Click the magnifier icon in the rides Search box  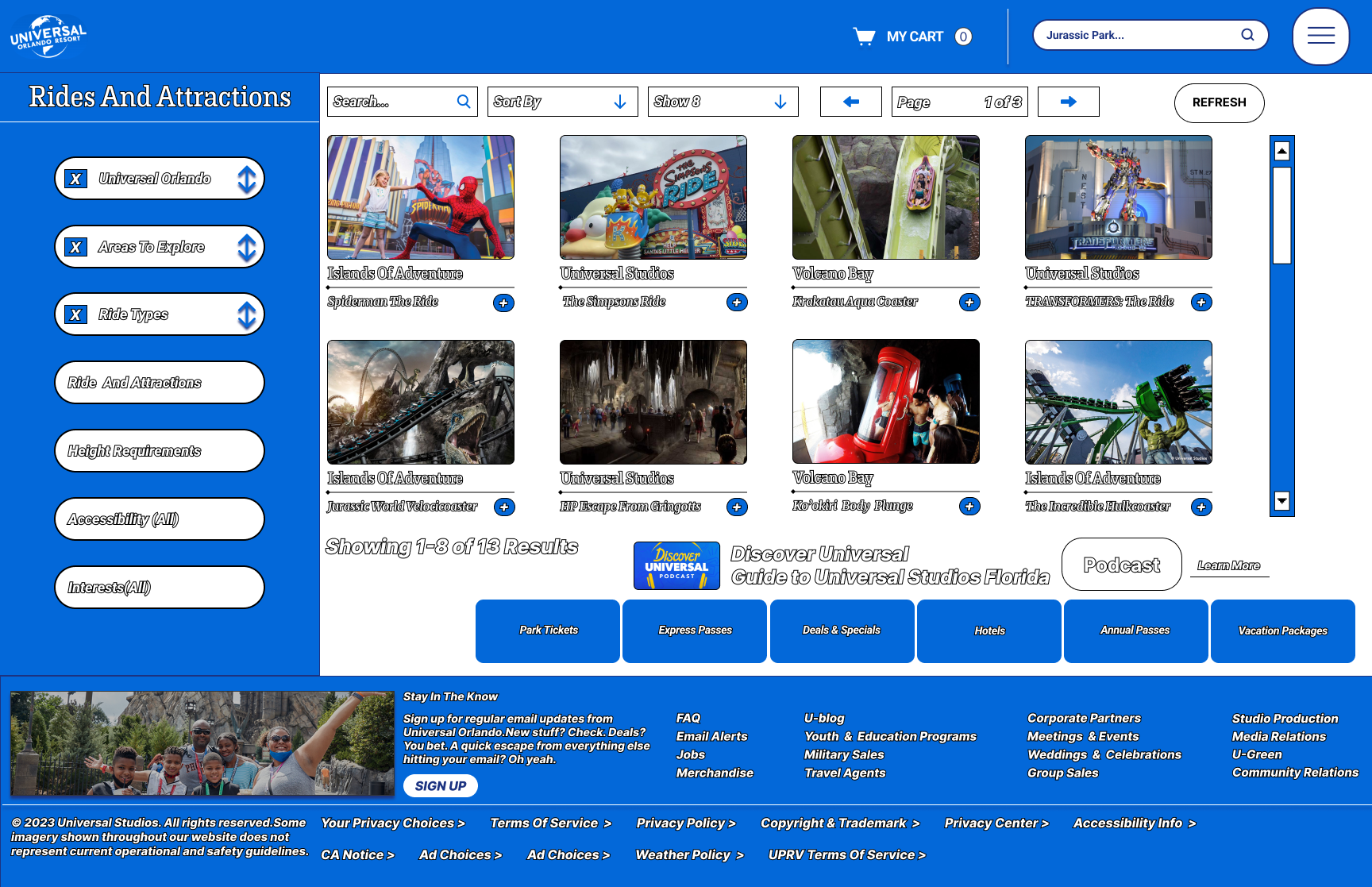tap(464, 102)
